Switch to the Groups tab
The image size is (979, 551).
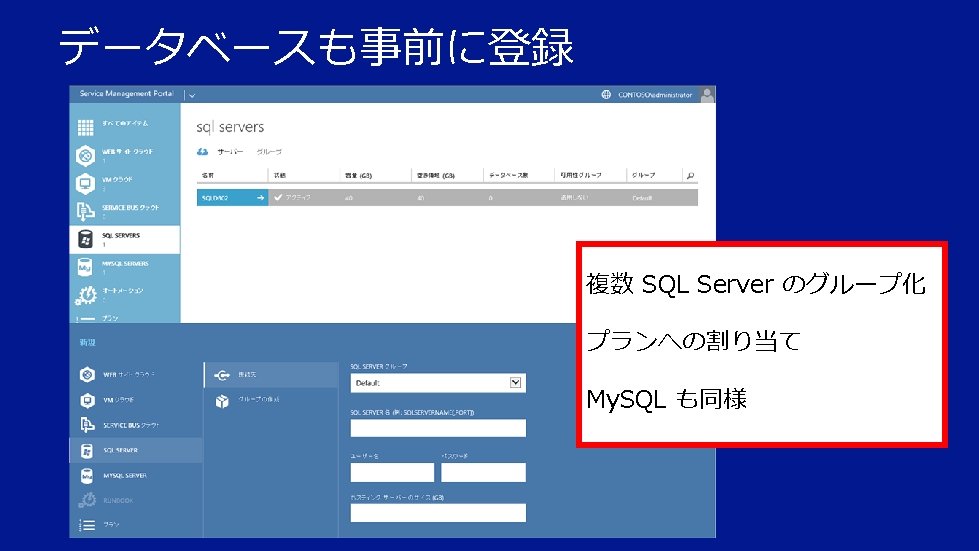(x=269, y=152)
